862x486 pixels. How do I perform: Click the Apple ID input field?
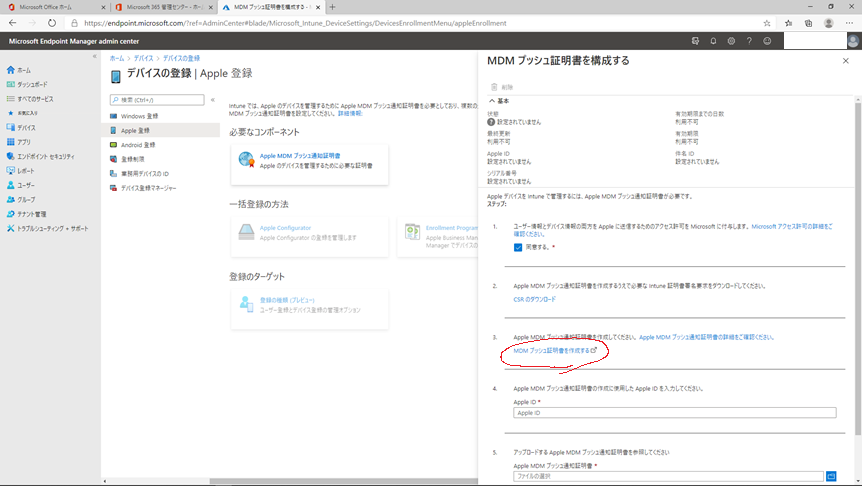675,413
